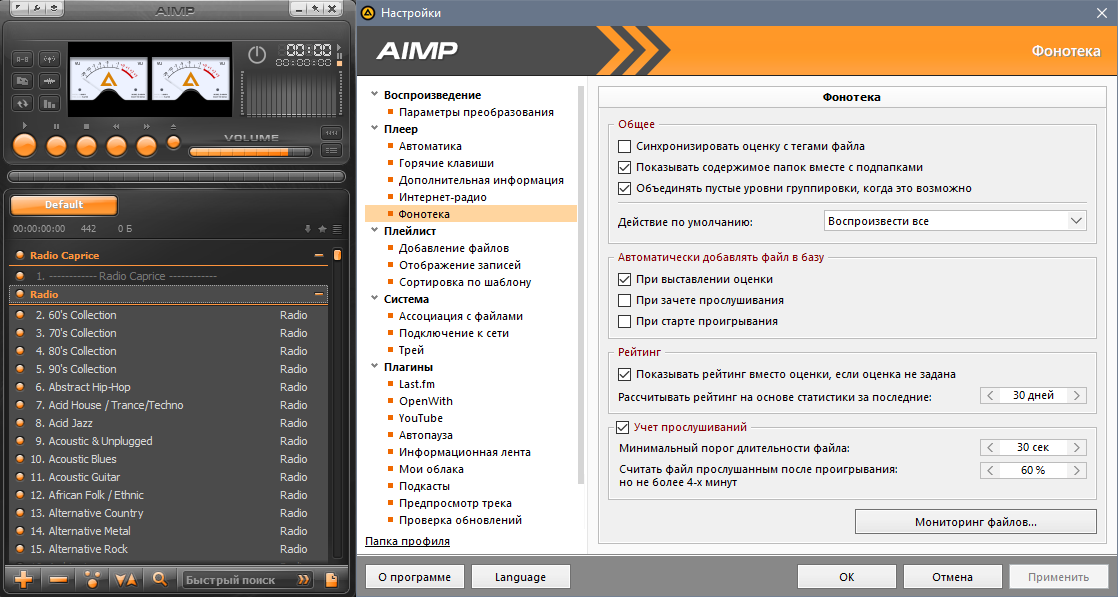Click the quick search go arrows
This screenshot has width=1118, height=597.
click(304, 580)
